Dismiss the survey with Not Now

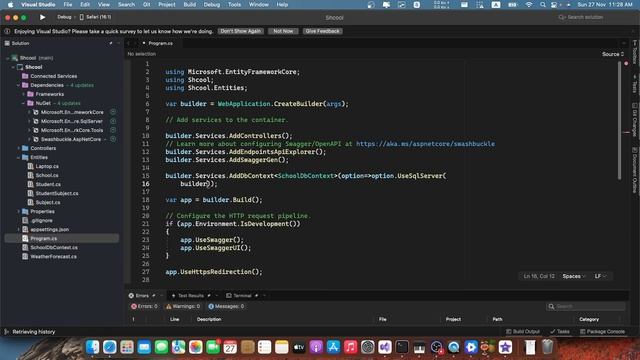283,31
